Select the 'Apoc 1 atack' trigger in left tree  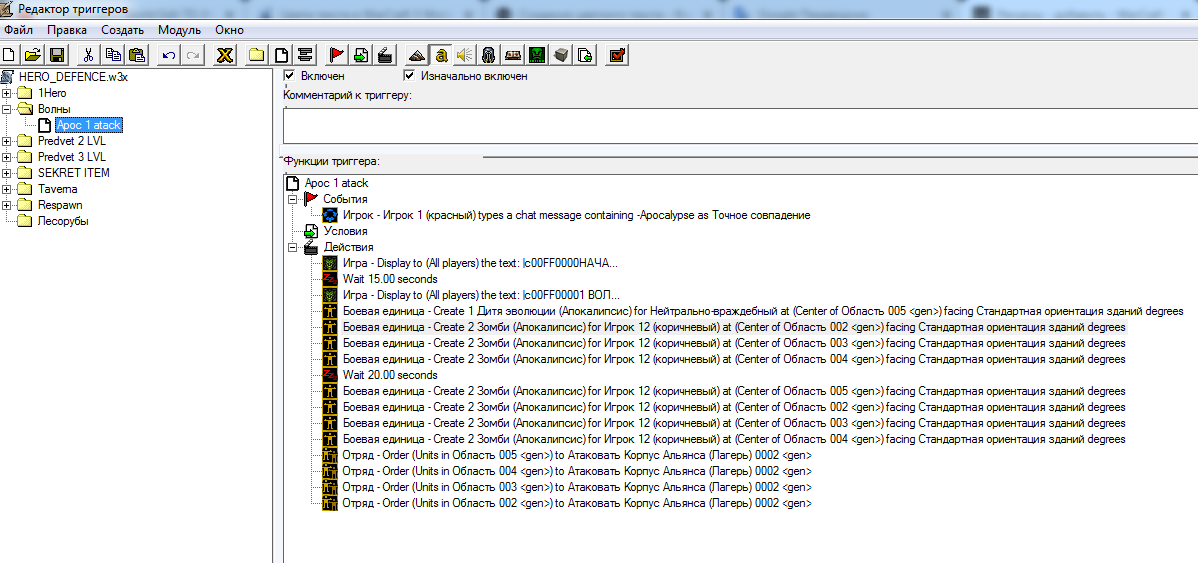[x=89, y=125]
